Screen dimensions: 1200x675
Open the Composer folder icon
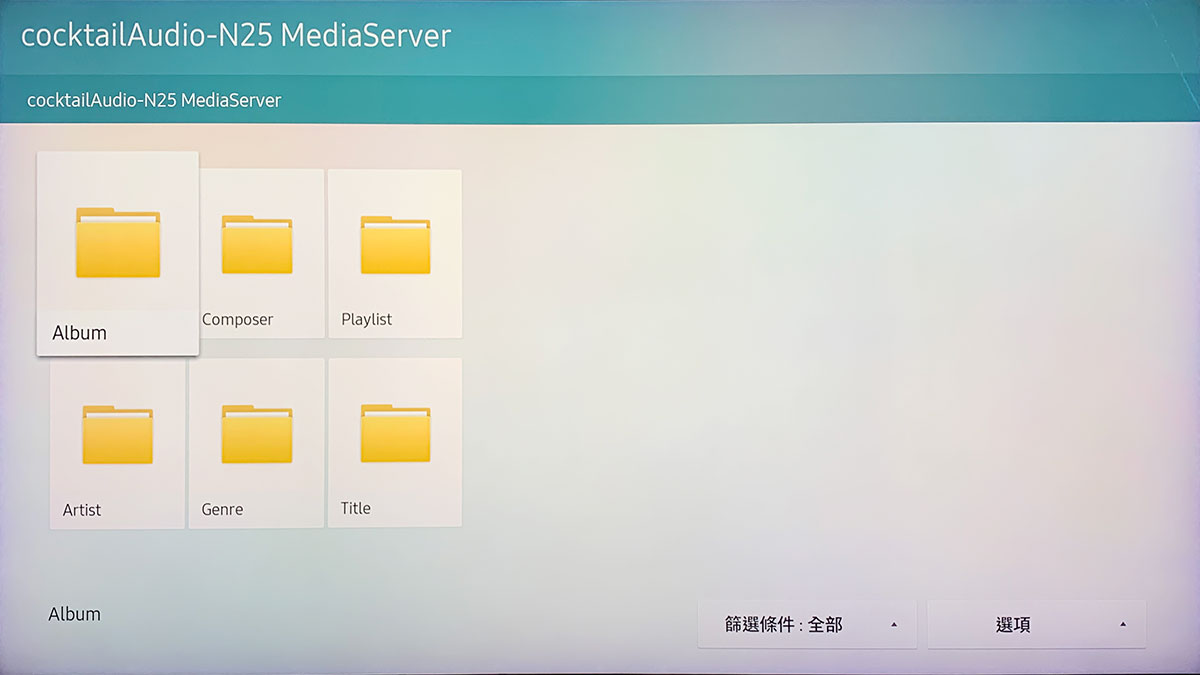[x=257, y=245]
